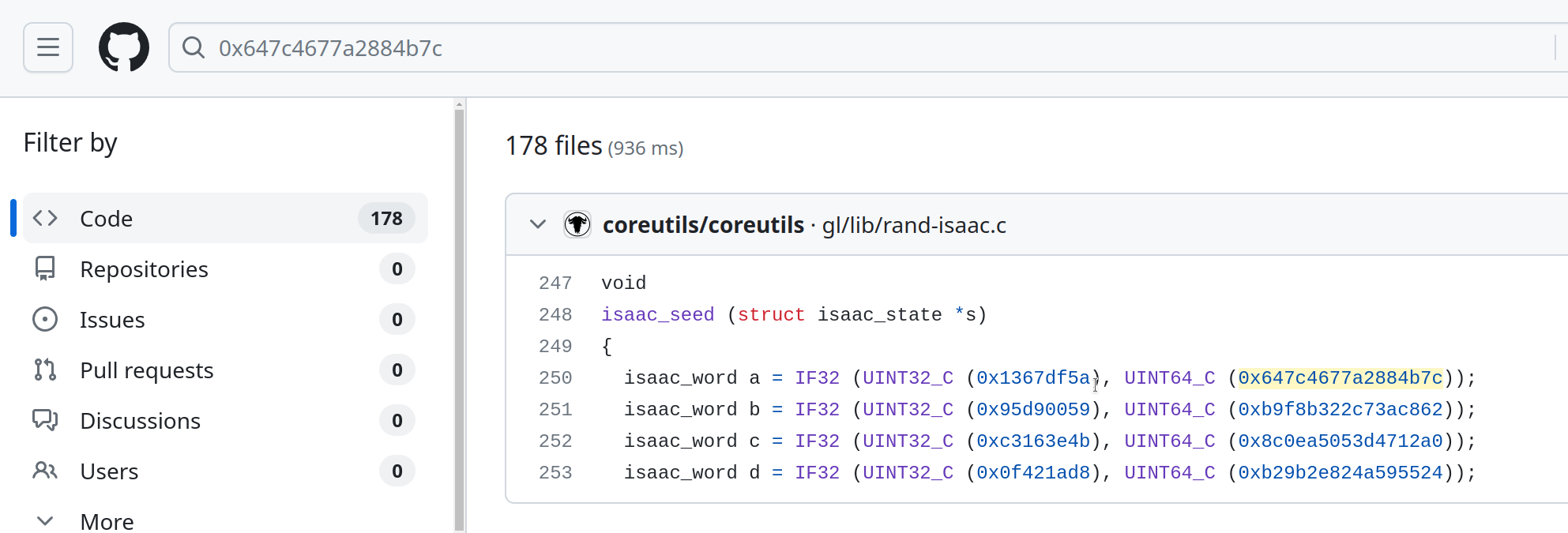
Task: Click the search magnifier icon
Action: click(x=194, y=47)
